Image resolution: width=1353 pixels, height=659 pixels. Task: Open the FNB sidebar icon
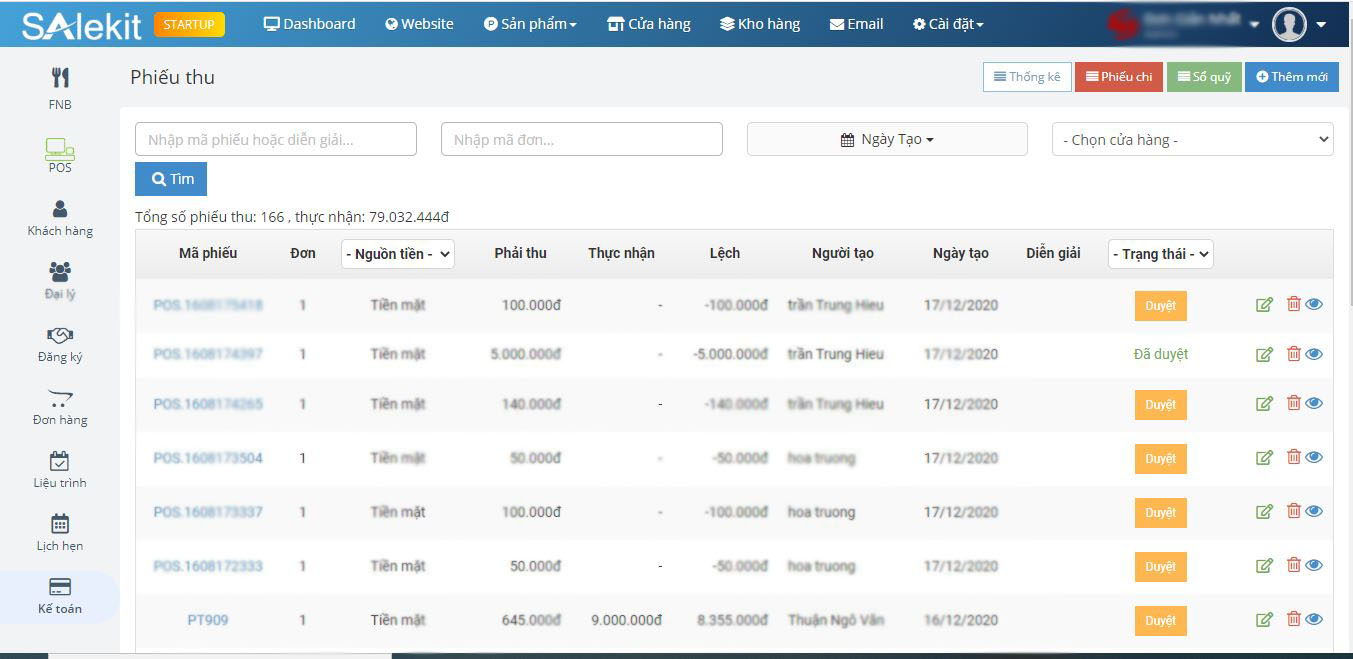[x=60, y=79]
